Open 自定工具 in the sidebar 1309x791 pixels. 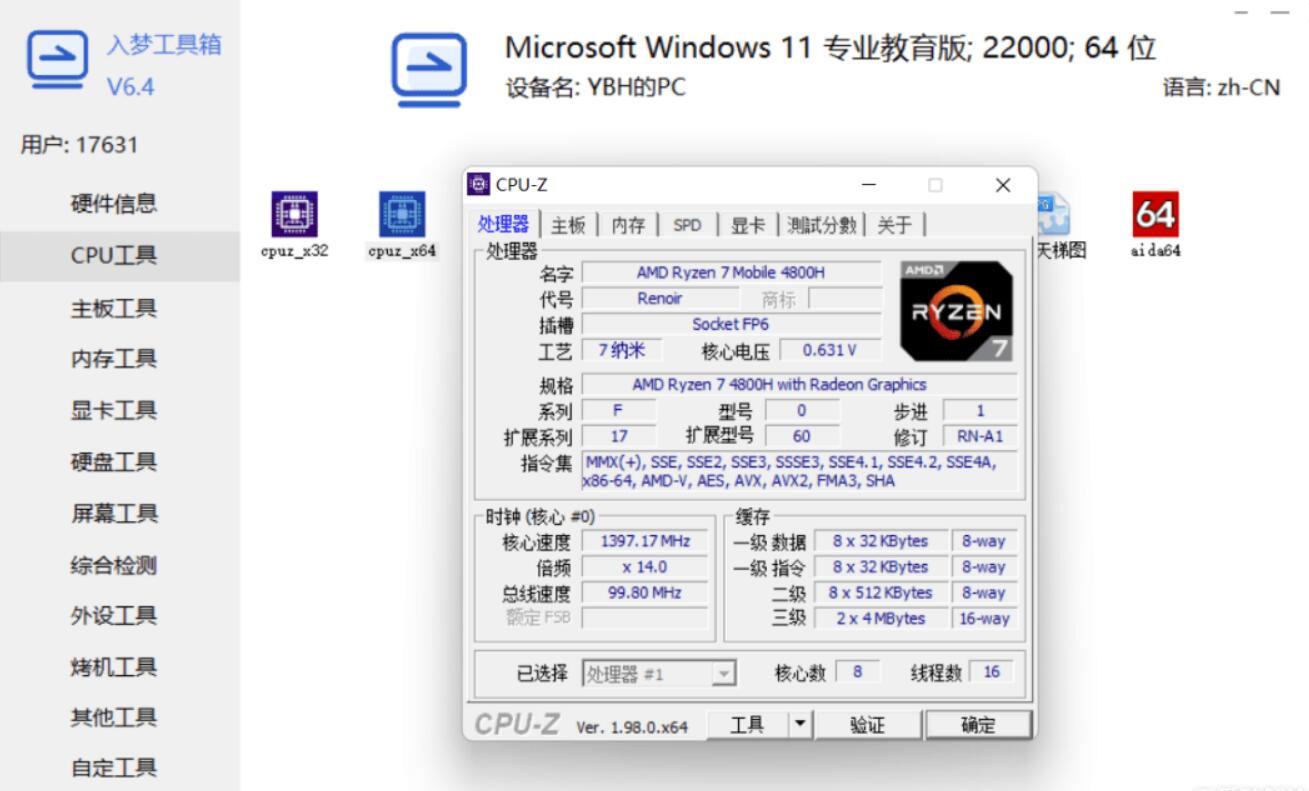tap(114, 768)
